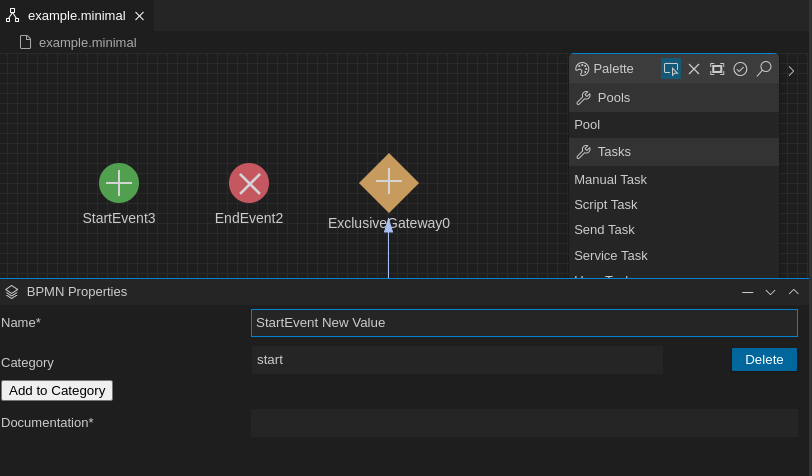This screenshot has width=812, height=476.
Task: Click the Delete category button
Action: pos(764,359)
